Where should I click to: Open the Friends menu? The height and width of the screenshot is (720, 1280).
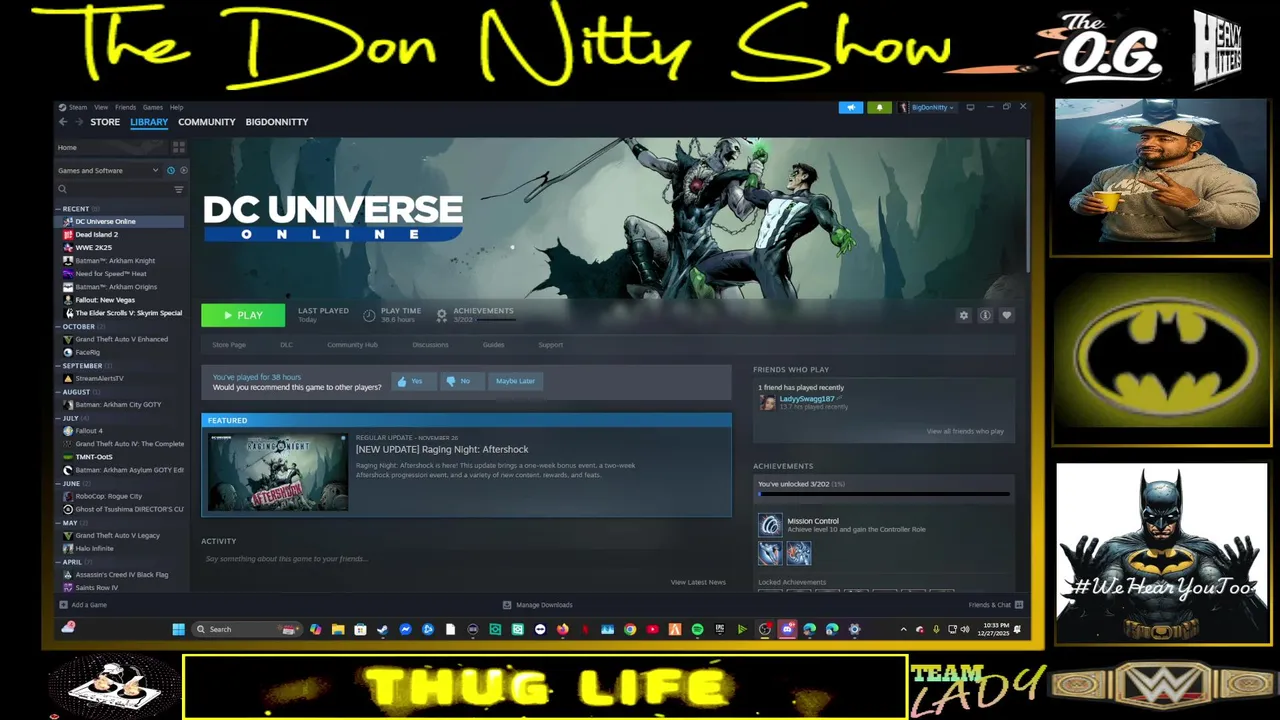click(125, 107)
